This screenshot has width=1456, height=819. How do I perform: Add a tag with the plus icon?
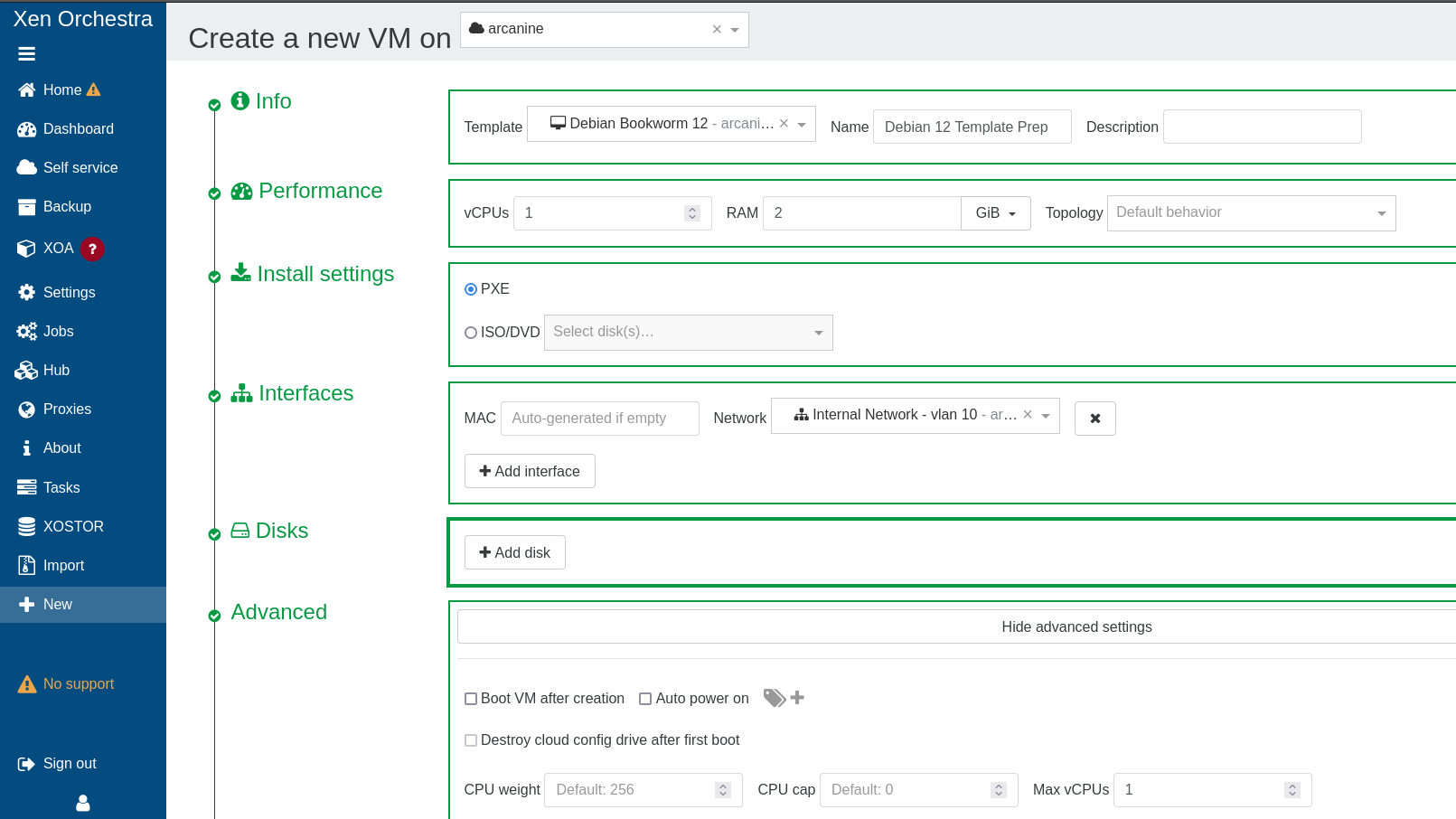tap(797, 698)
